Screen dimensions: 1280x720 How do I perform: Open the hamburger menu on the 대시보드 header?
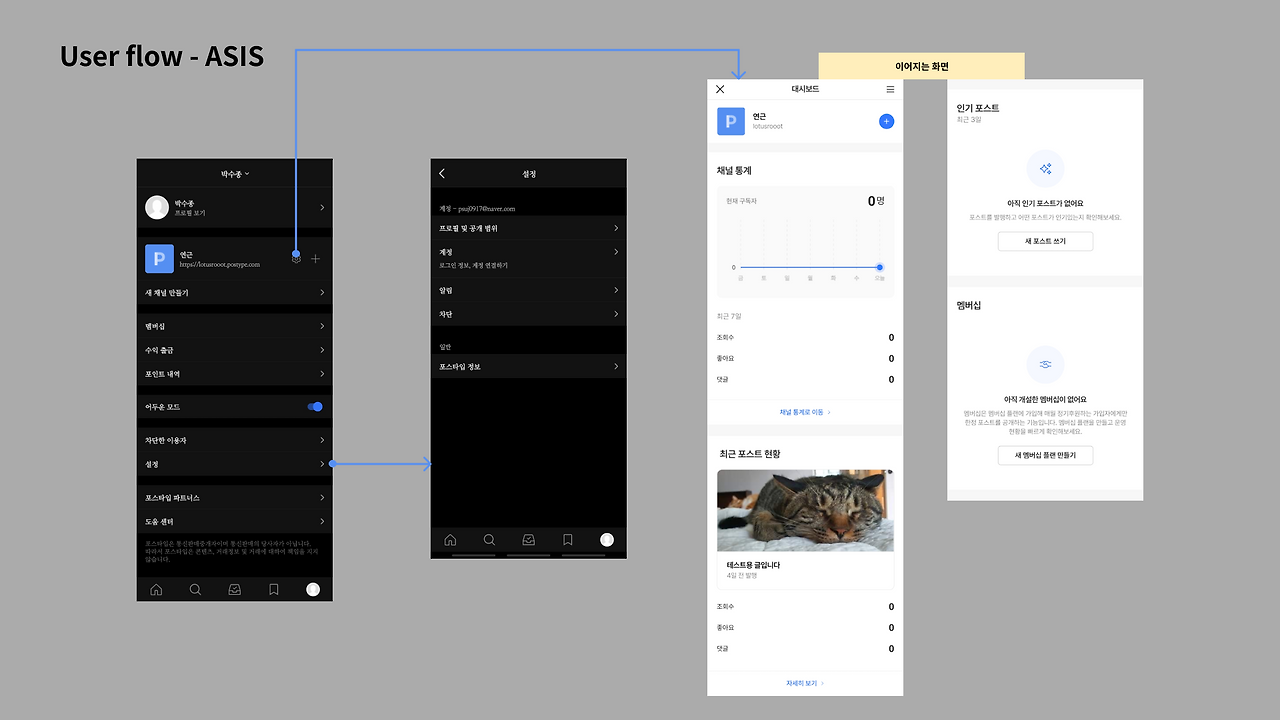[890, 89]
